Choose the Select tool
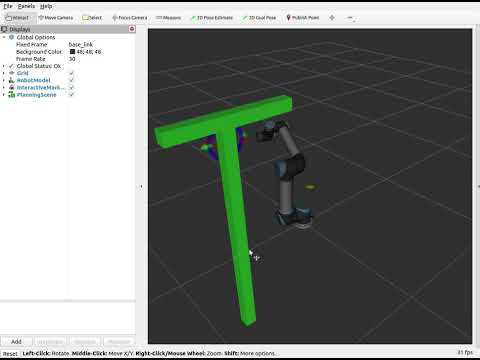Viewport: 480px width, 360px height. (x=92, y=18)
